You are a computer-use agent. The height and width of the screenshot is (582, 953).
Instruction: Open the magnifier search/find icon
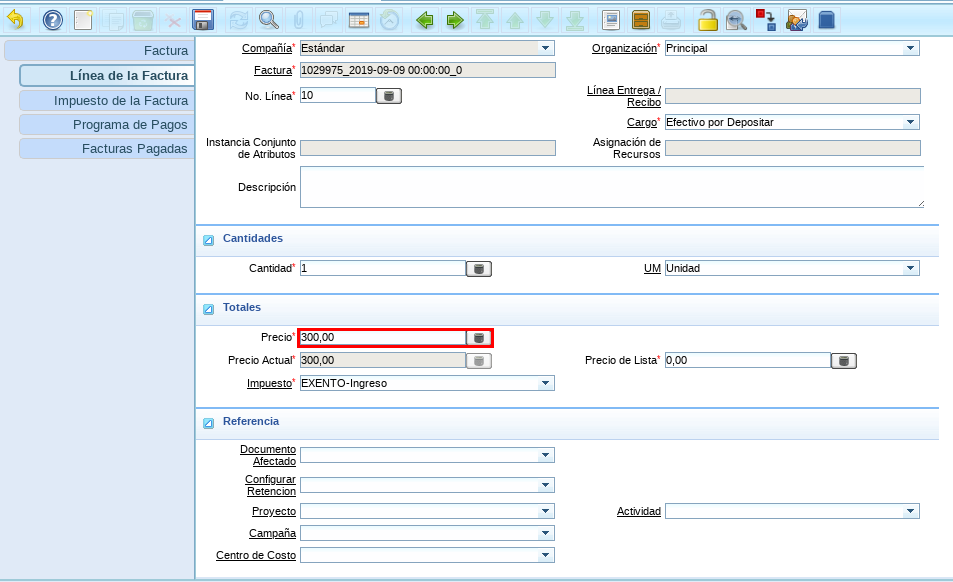(x=268, y=20)
